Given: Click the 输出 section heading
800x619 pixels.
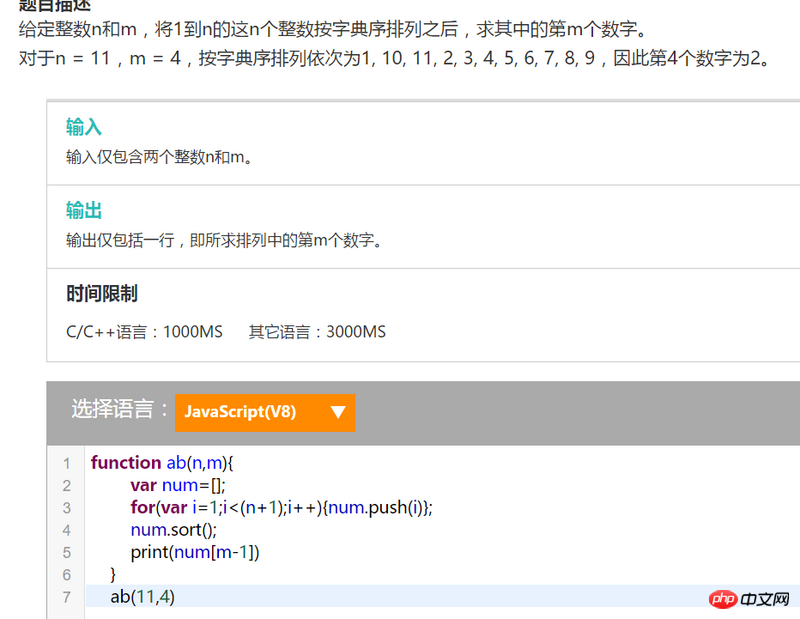Looking at the screenshot, I should tap(84, 210).
